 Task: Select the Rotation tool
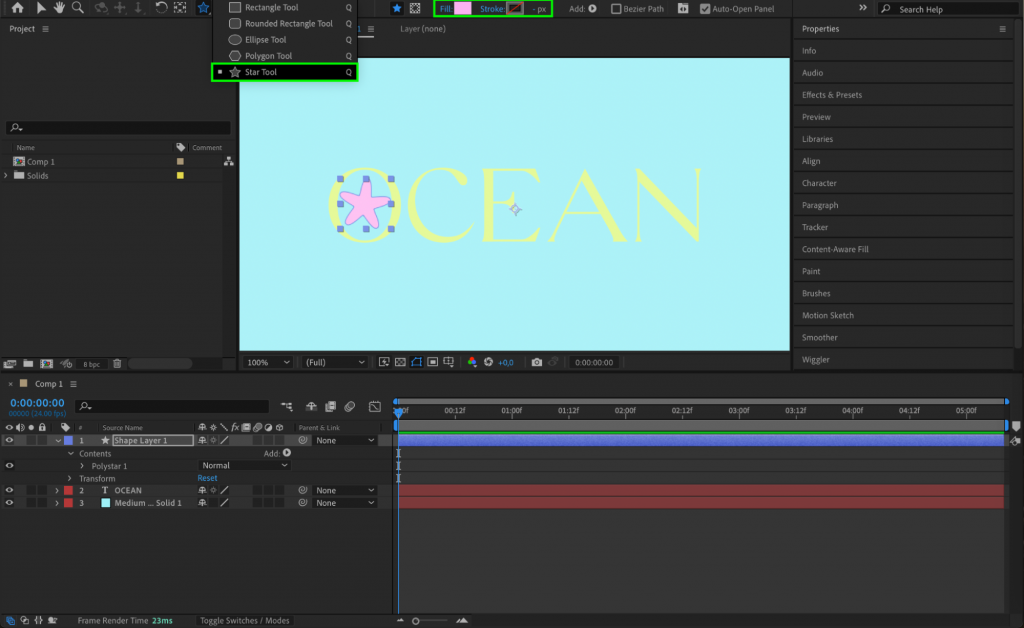click(x=162, y=8)
